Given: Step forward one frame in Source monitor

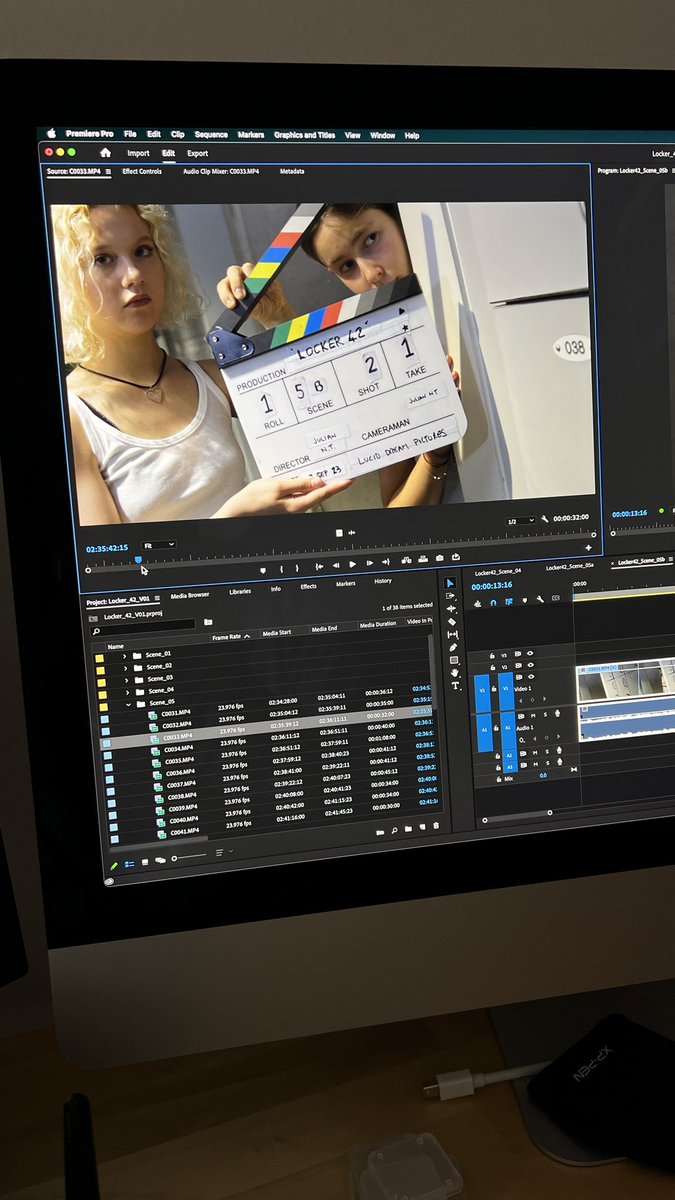Looking at the screenshot, I should pyautogui.click(x=370, y=564).
